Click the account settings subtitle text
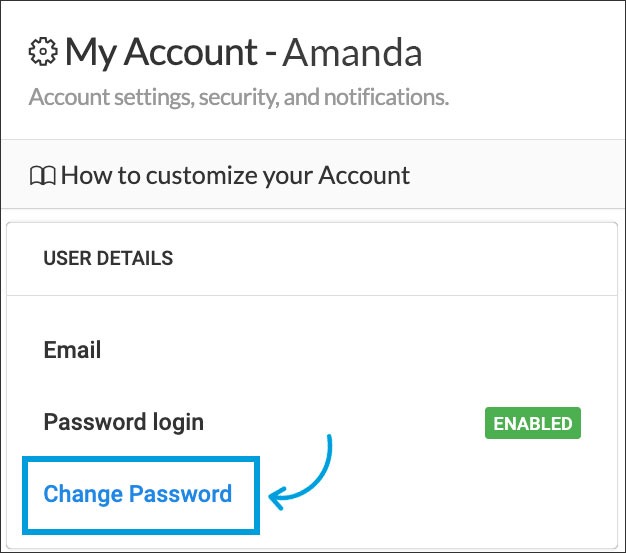626x553 pixels. [x=239, y=98]
